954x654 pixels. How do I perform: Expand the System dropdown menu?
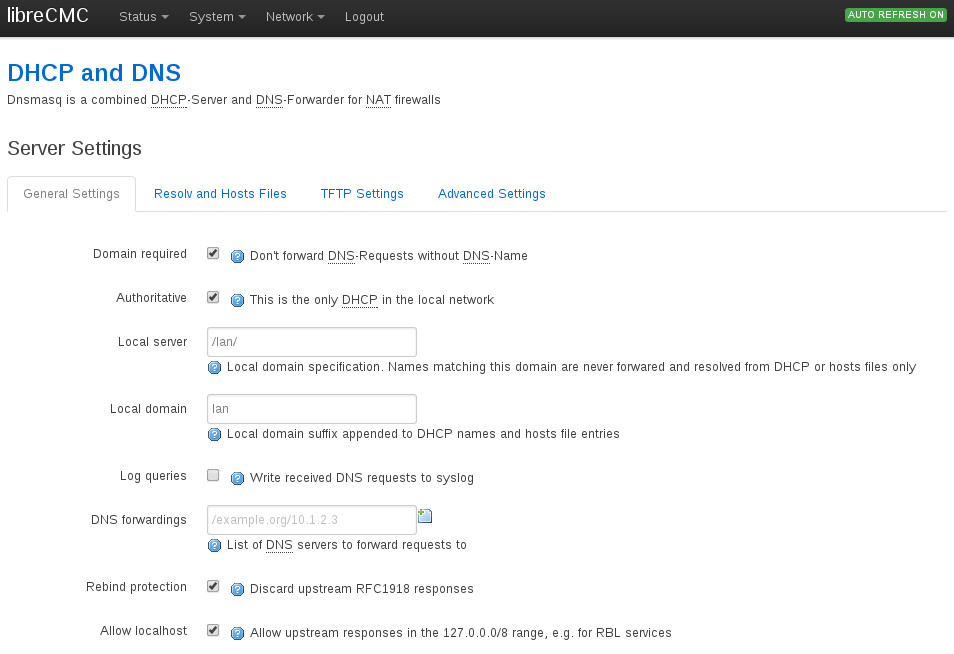click(x=217, y=17)
